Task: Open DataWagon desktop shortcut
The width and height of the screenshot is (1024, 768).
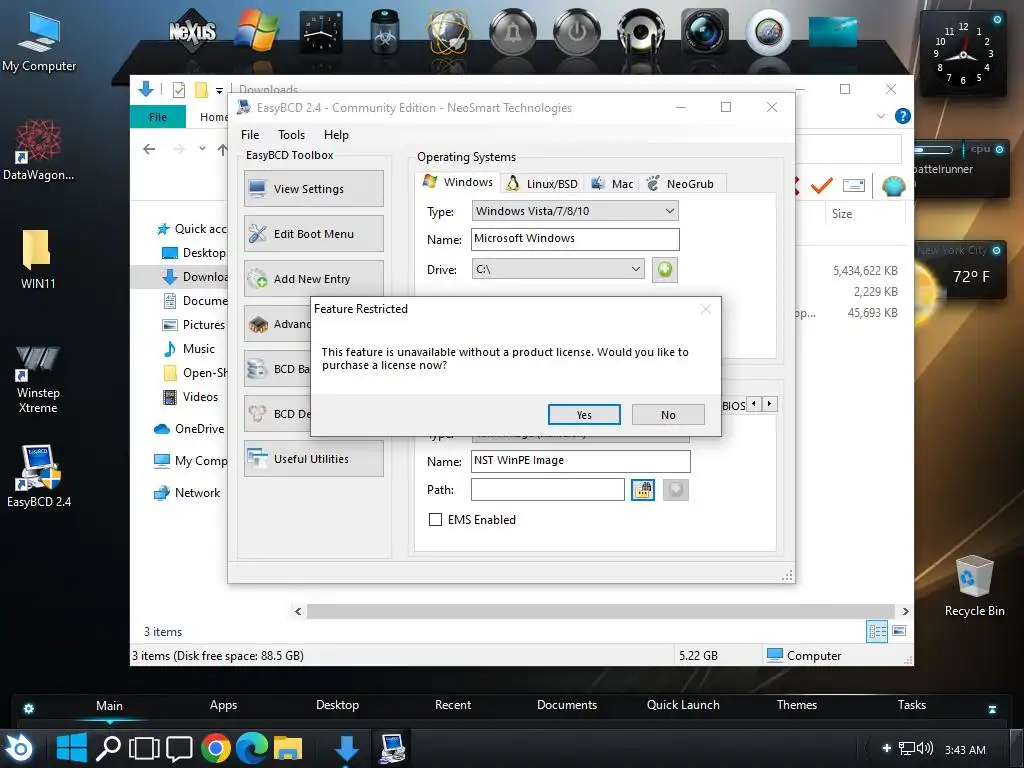Action: pos(39,150)
